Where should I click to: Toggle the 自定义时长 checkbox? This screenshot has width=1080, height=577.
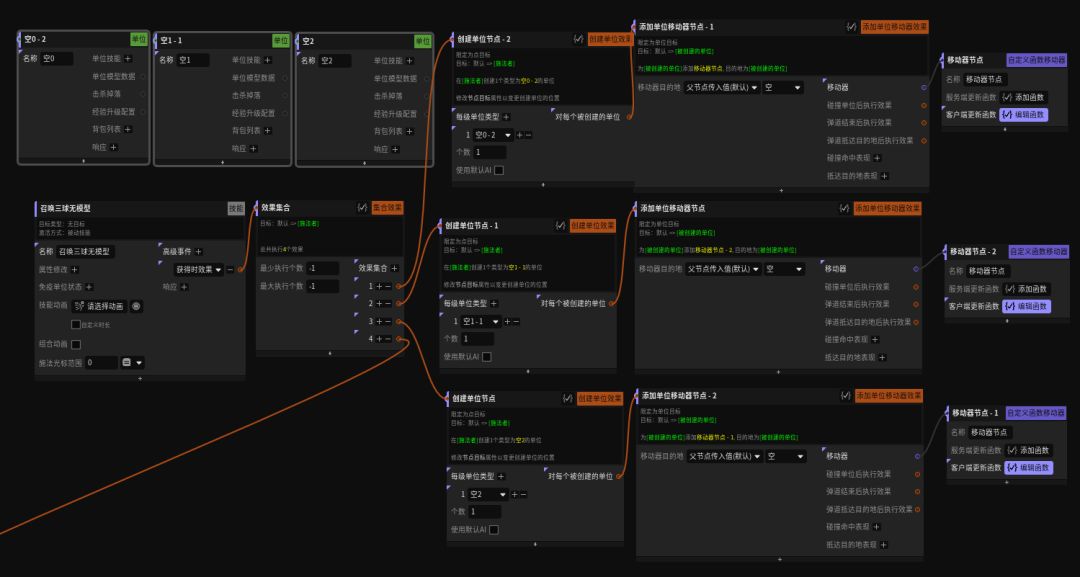pyautogui.click(x=76, y=324)
